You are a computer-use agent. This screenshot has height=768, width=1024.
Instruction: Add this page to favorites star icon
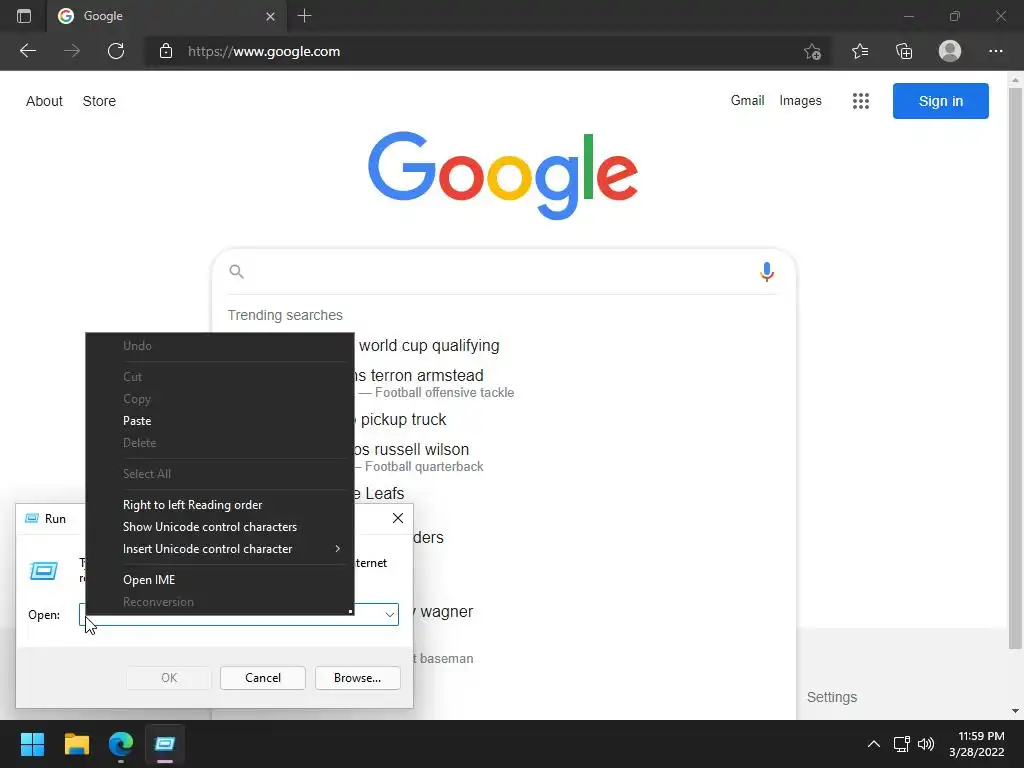[x=812, y=51]
